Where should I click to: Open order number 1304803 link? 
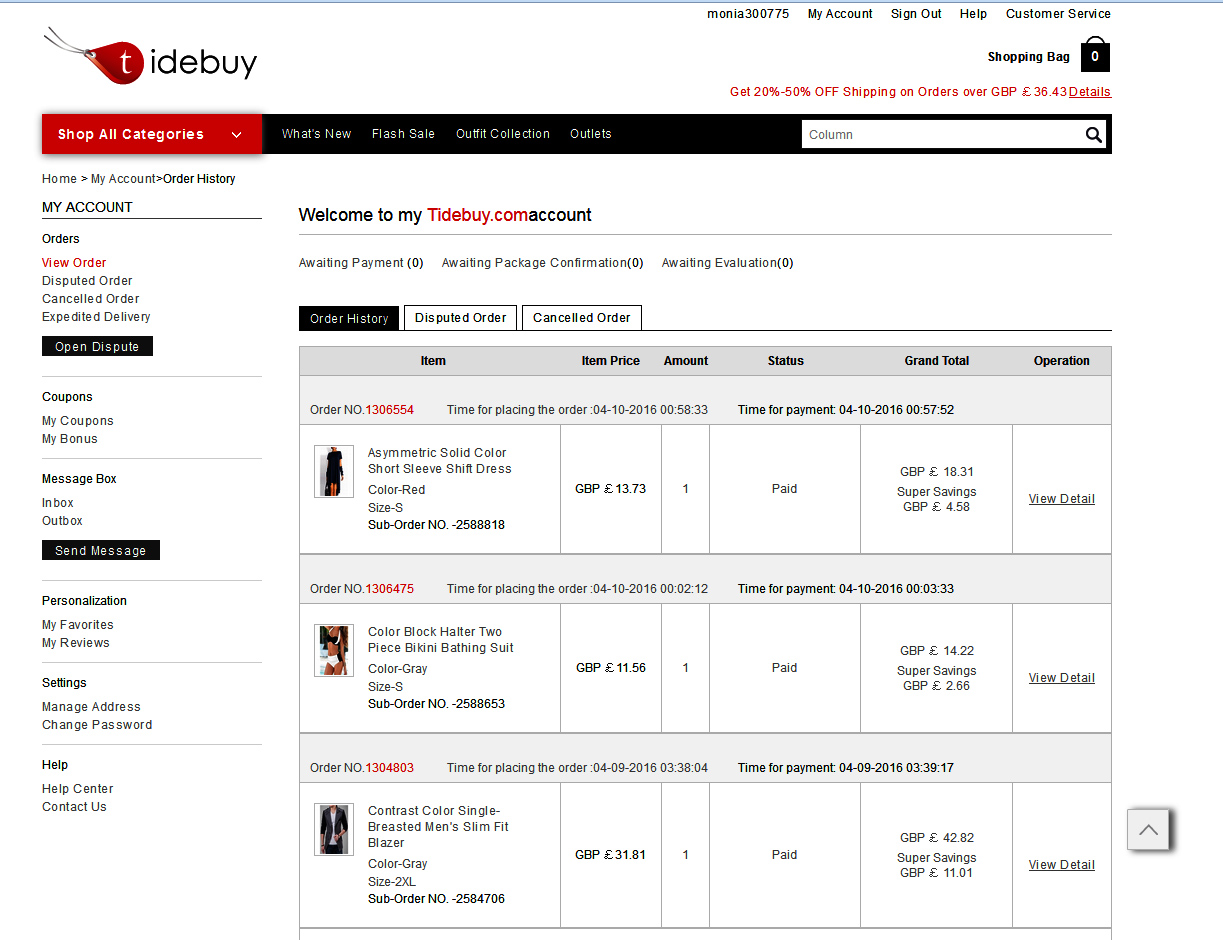click(389, 768)
